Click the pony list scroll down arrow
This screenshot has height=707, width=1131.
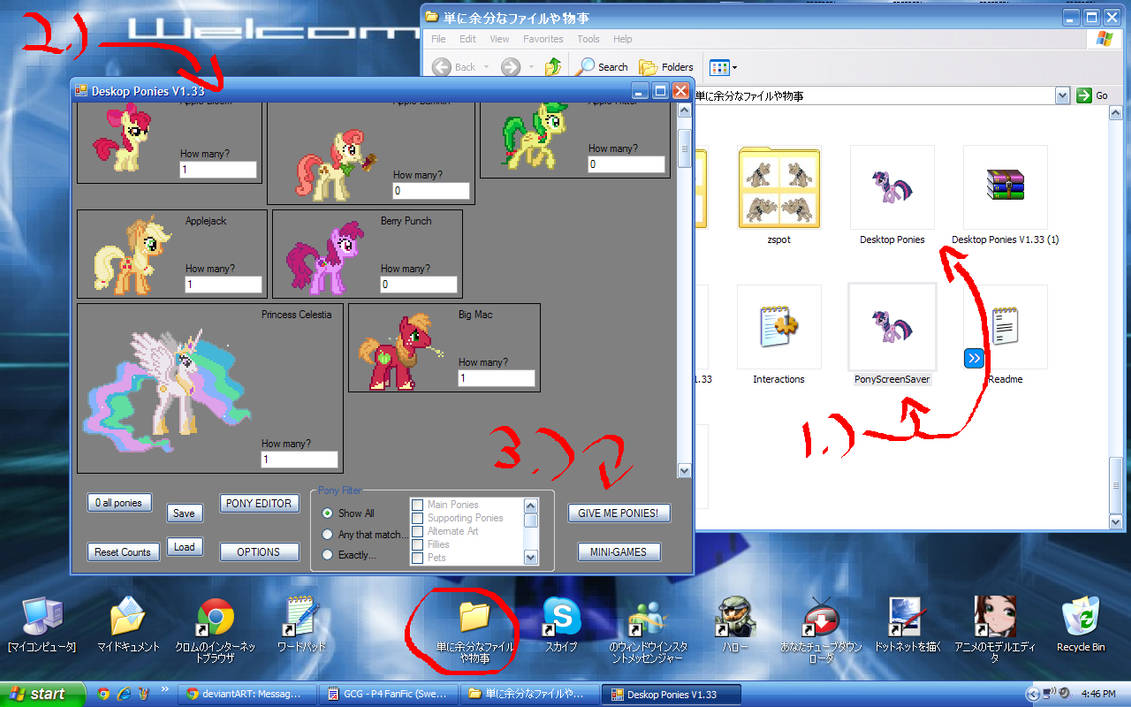[684, 470]
